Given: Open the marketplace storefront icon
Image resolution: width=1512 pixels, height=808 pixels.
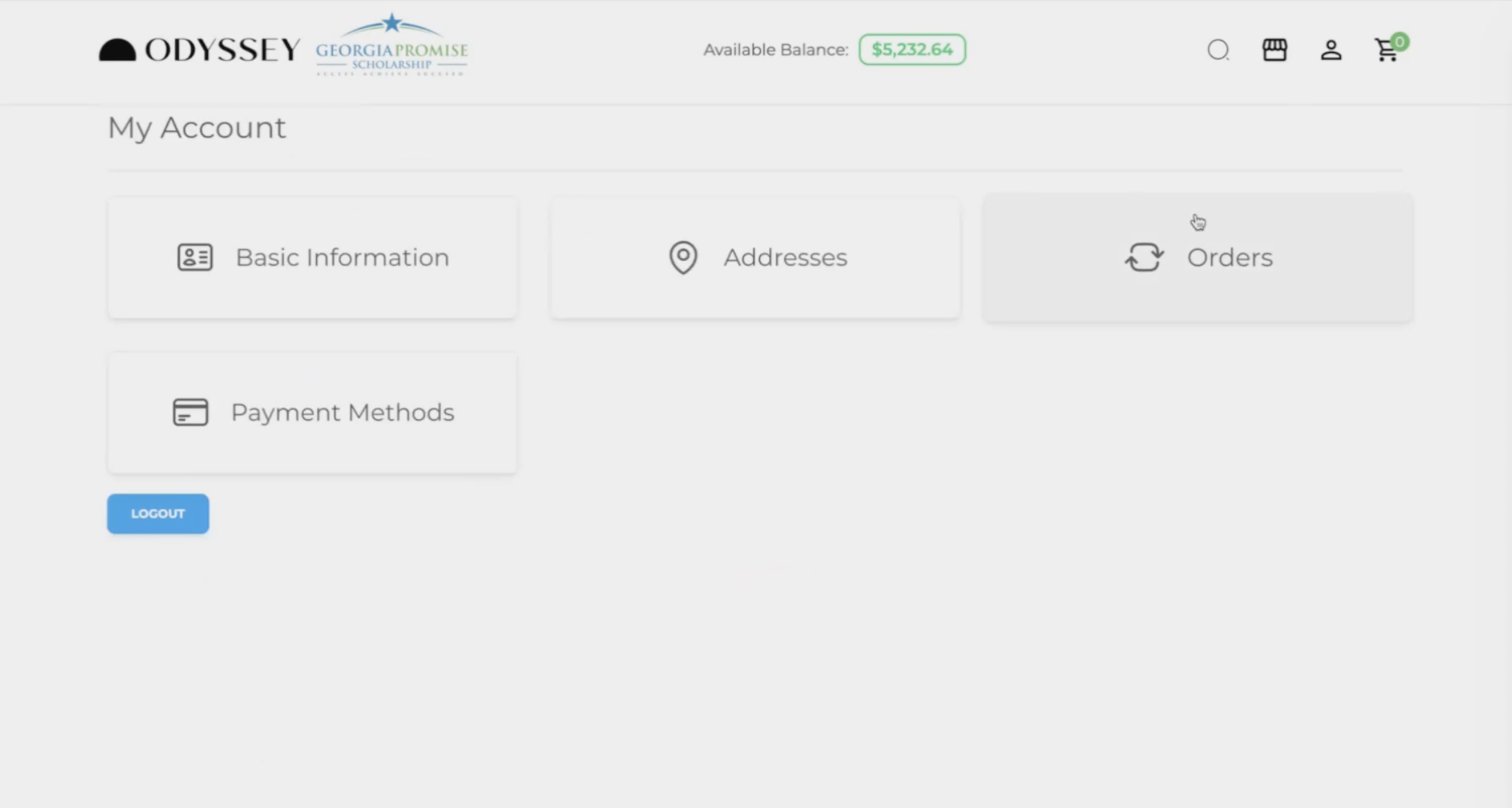Looking at the screenshot, I should tap(1274, 50).
